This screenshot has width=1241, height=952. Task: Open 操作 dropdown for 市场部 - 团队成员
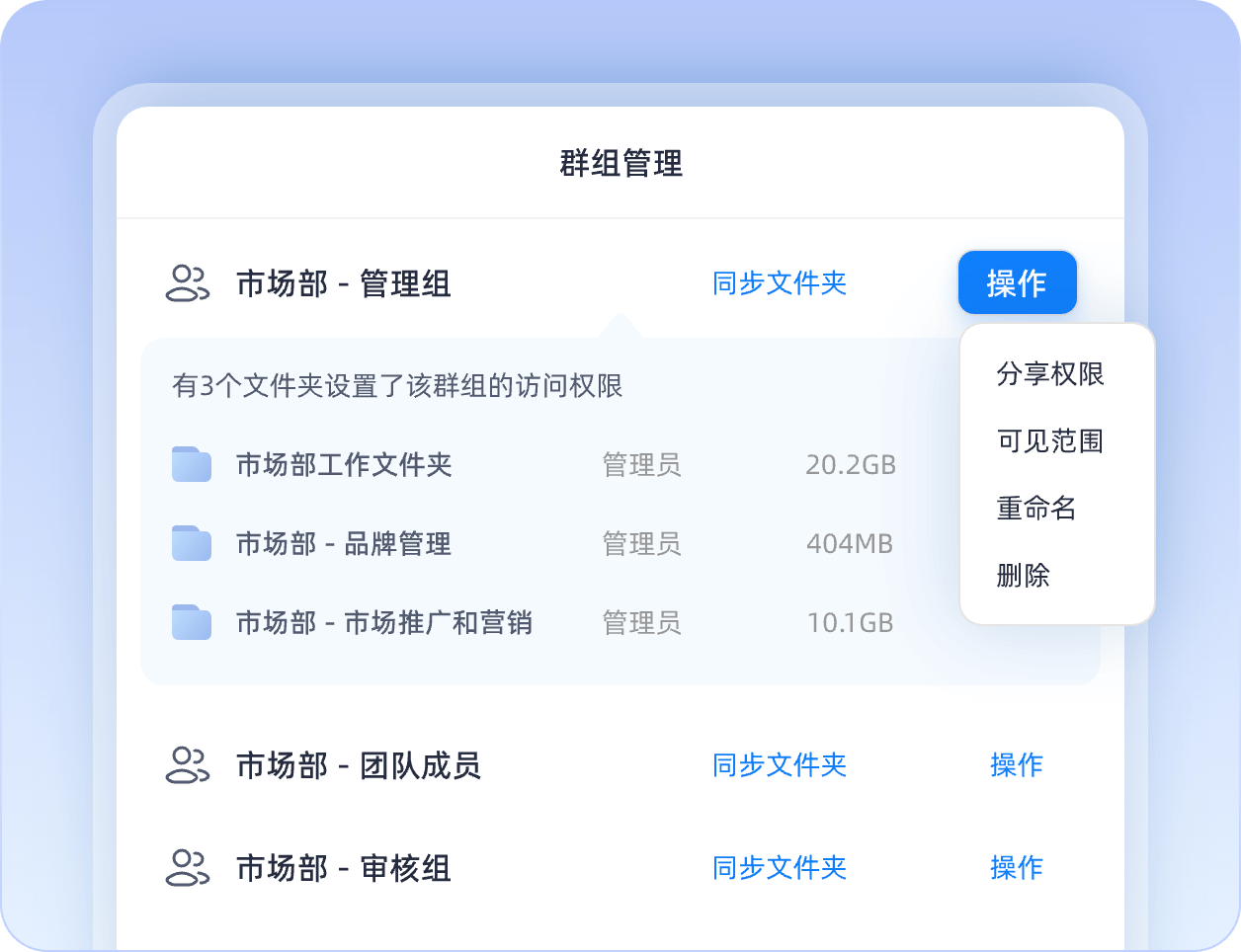(x=1017, y=765)
